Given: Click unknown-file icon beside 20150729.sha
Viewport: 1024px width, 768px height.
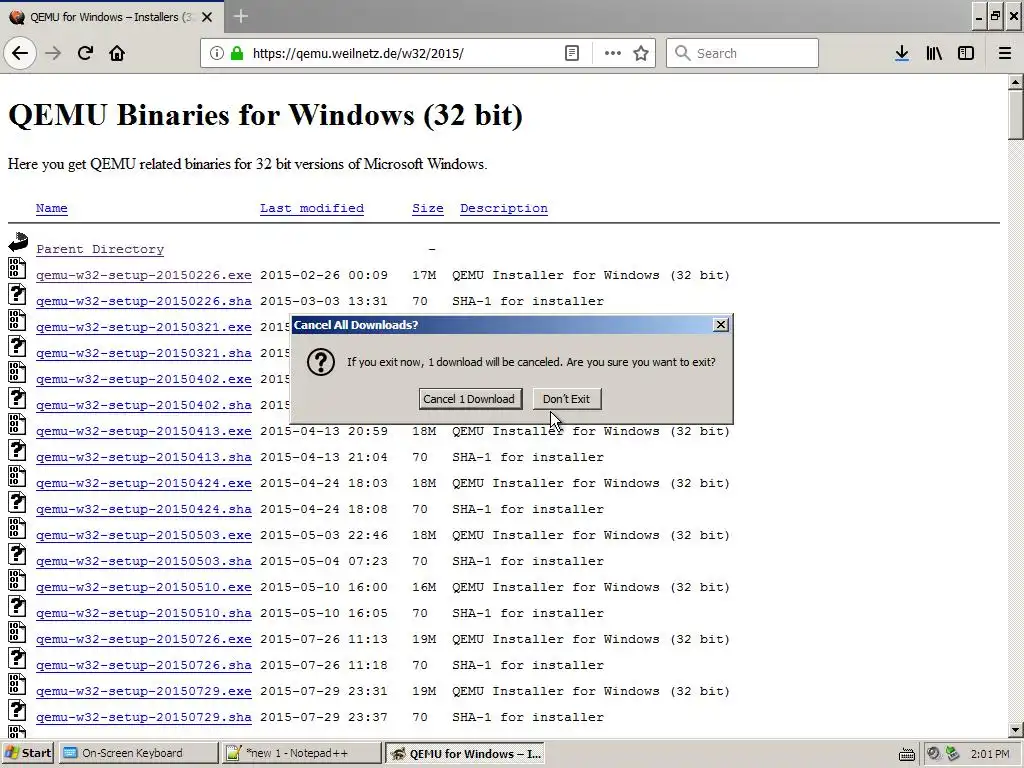Looking at the screenshot, I should coord(17,710).
